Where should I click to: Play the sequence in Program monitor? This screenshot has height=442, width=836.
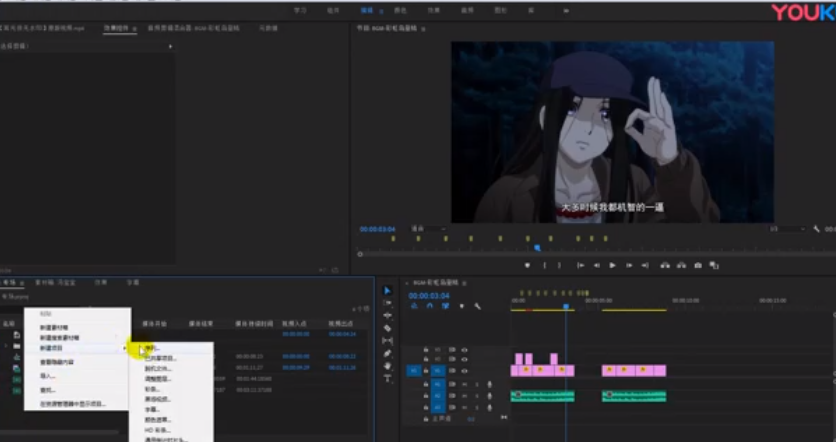tap(613, 266)
